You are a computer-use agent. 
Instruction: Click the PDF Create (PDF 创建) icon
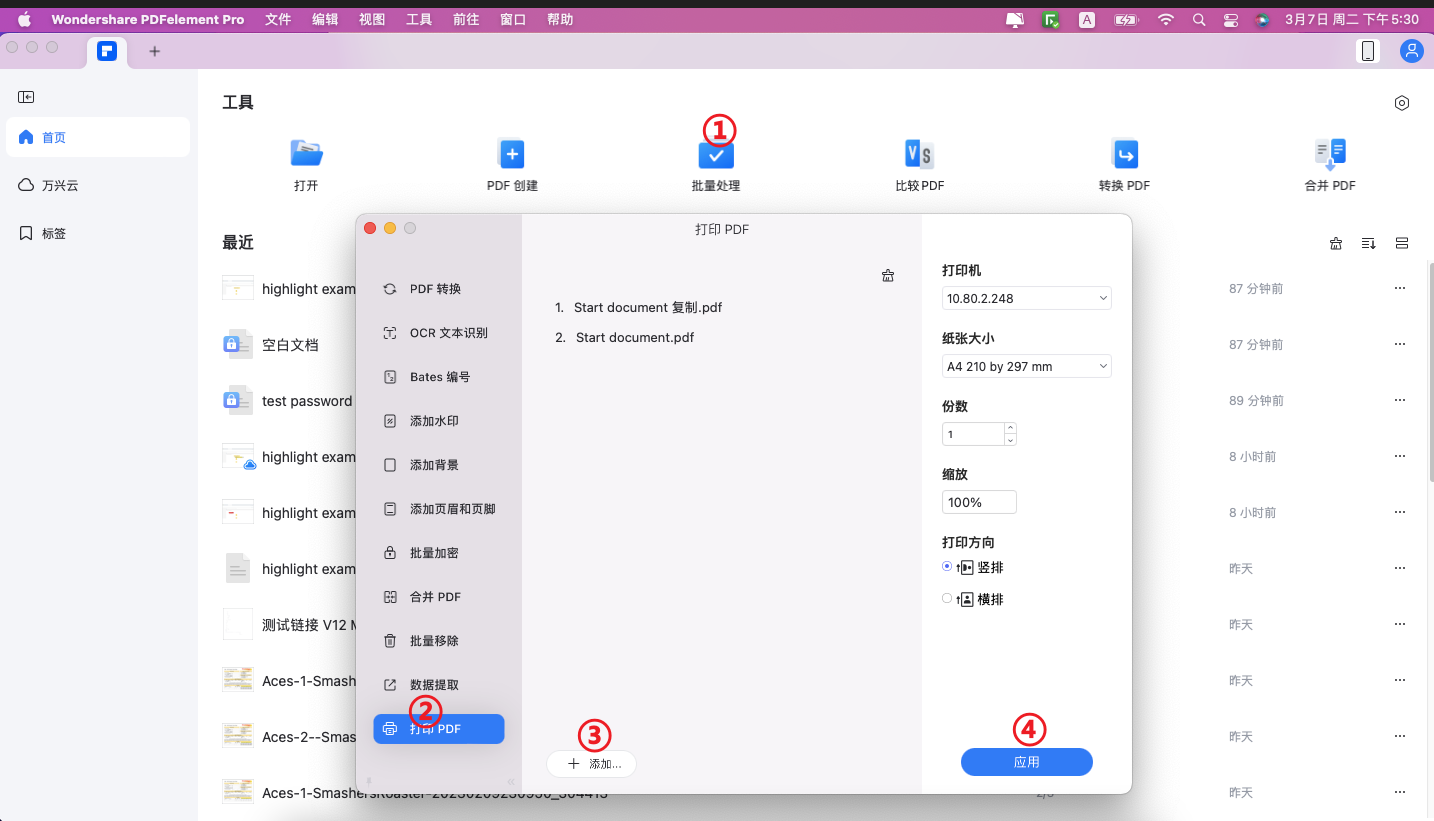(x=511, y=154)
